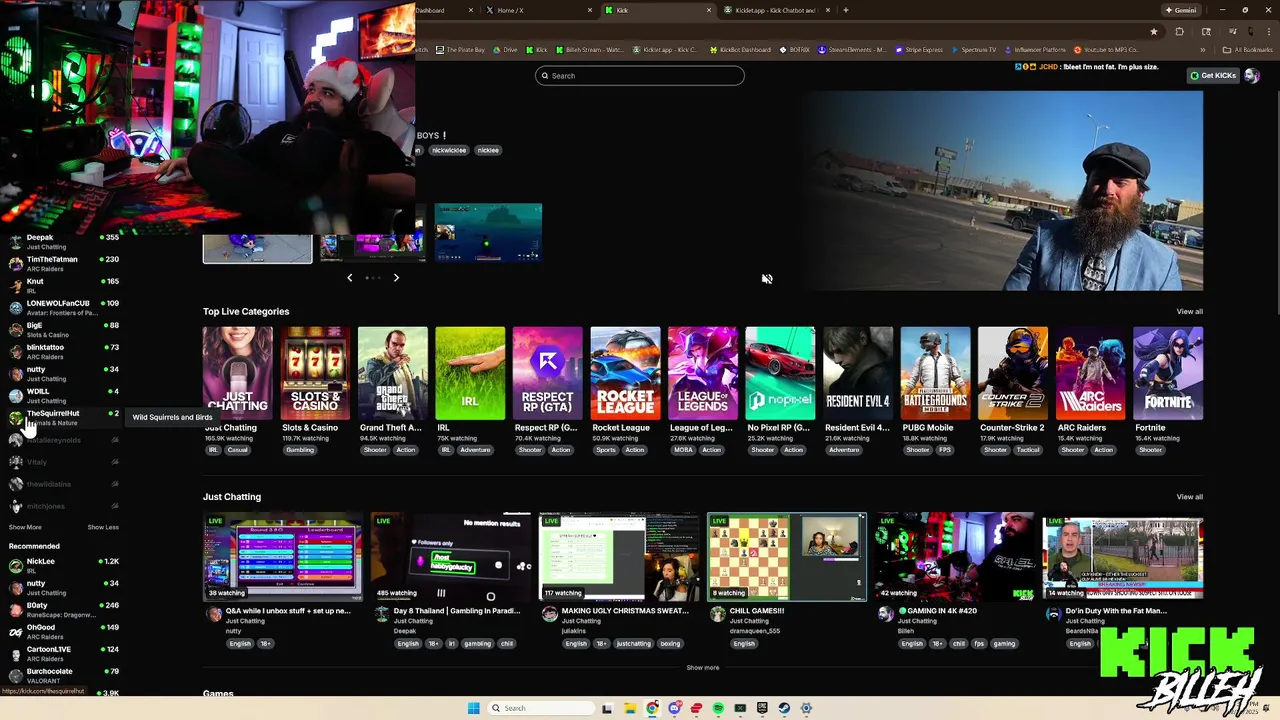
Task: Open the Fortnite category card
Action: [x=1168, y=373]
